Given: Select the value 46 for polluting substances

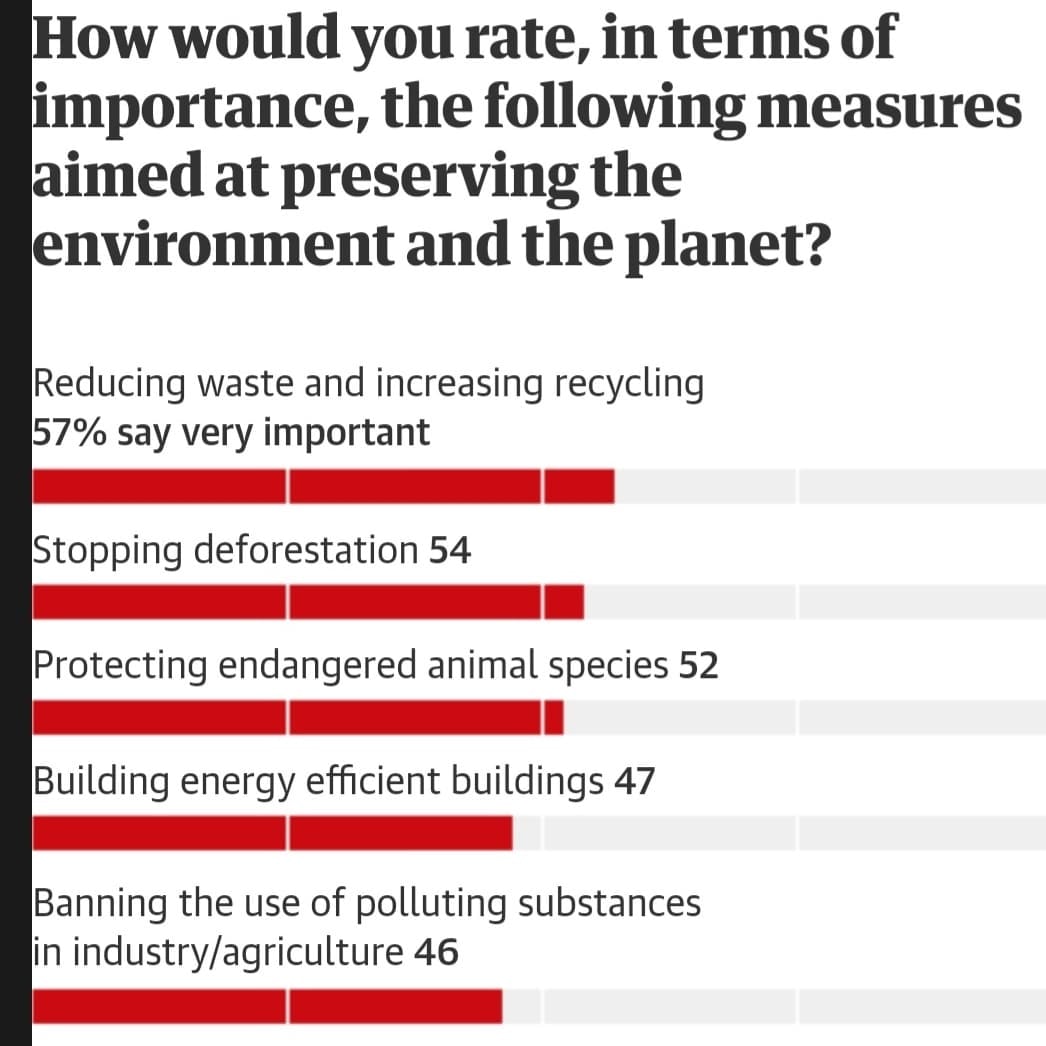Looking at the screenshot, I should coord(436,953).
